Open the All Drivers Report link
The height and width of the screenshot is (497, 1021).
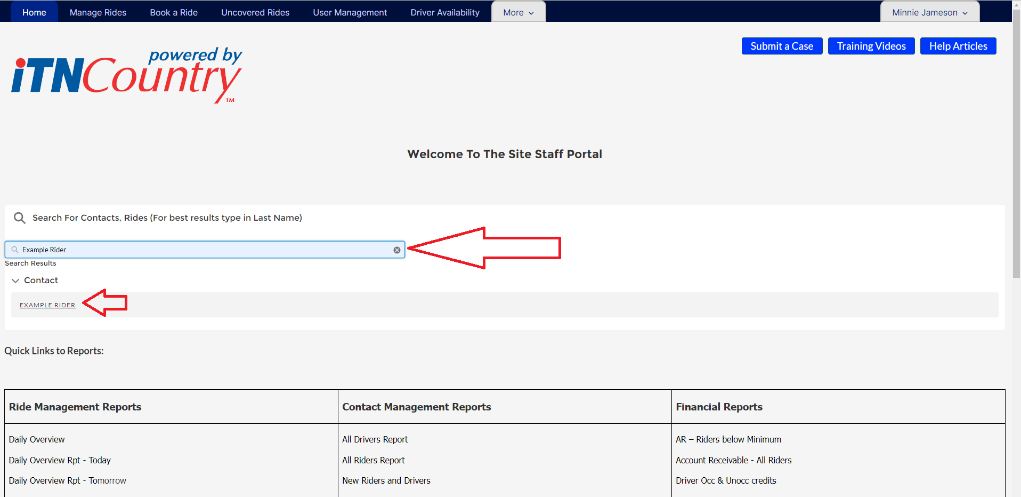375,440
